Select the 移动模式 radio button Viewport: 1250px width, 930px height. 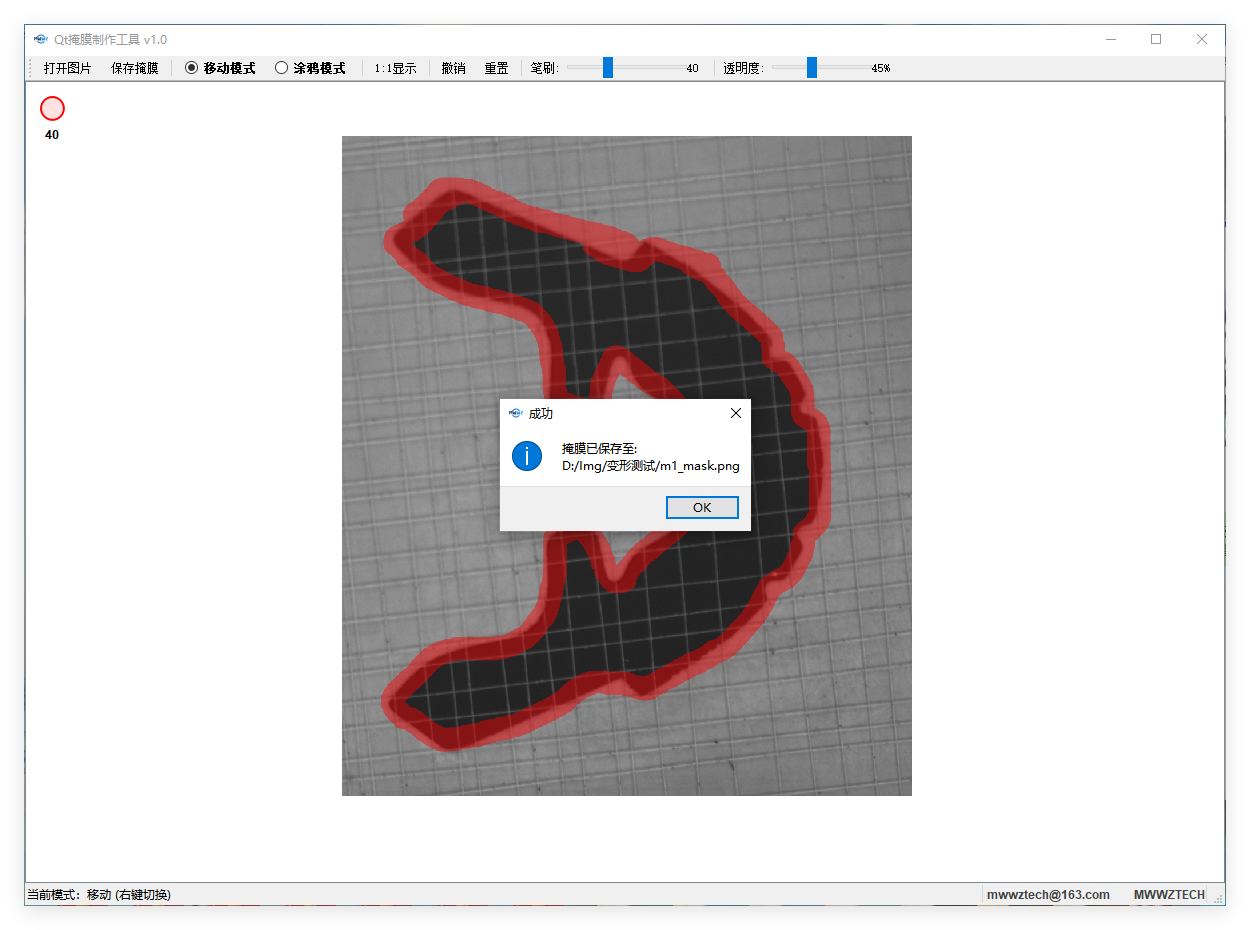pos(192,68)
